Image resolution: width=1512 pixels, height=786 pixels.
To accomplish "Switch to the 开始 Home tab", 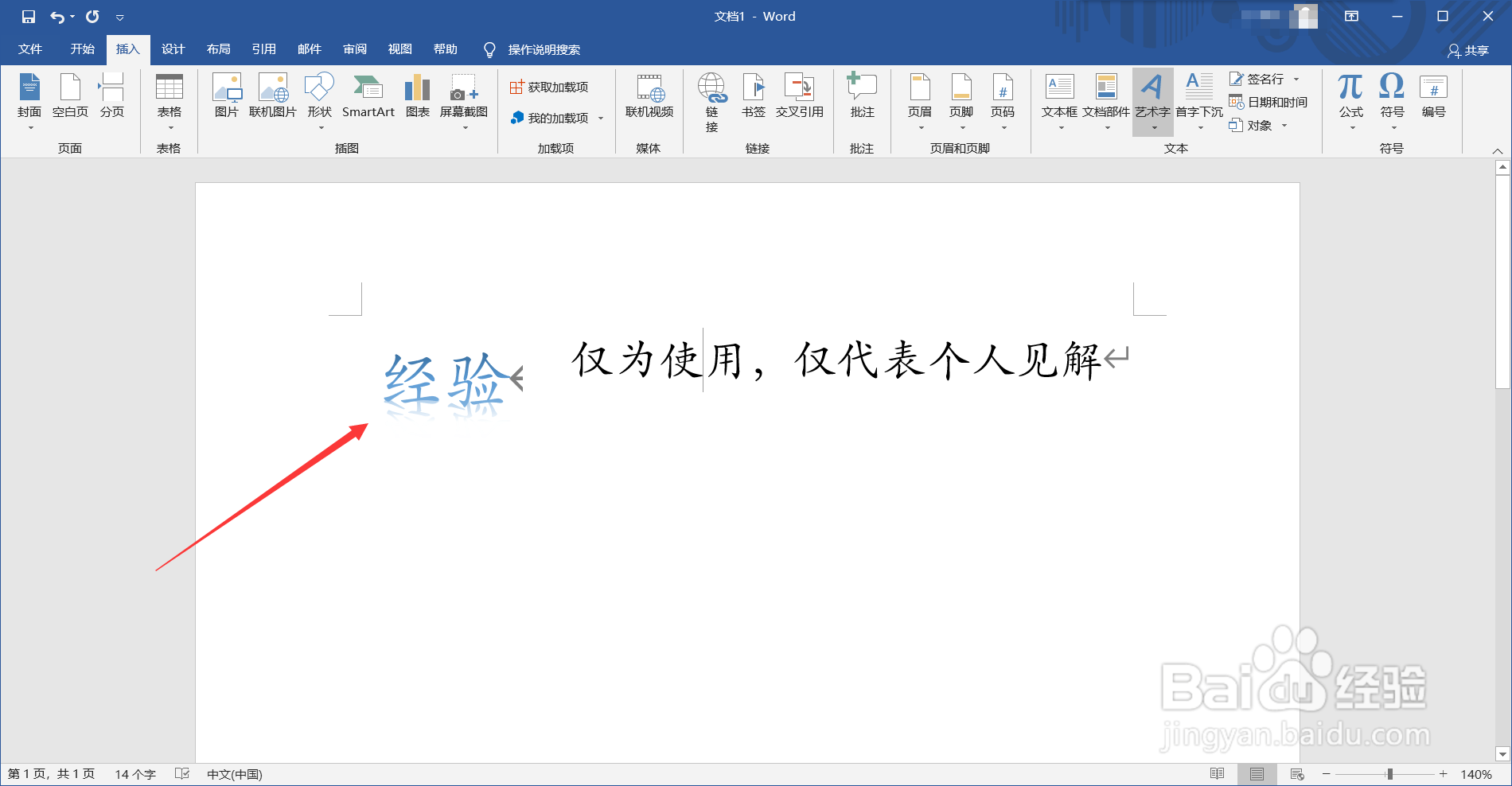I will pyautogui.click(x=82, y=49).
